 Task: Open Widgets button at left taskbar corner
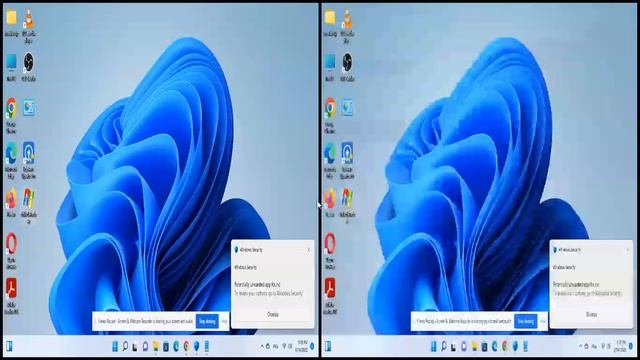coord(9,347)
